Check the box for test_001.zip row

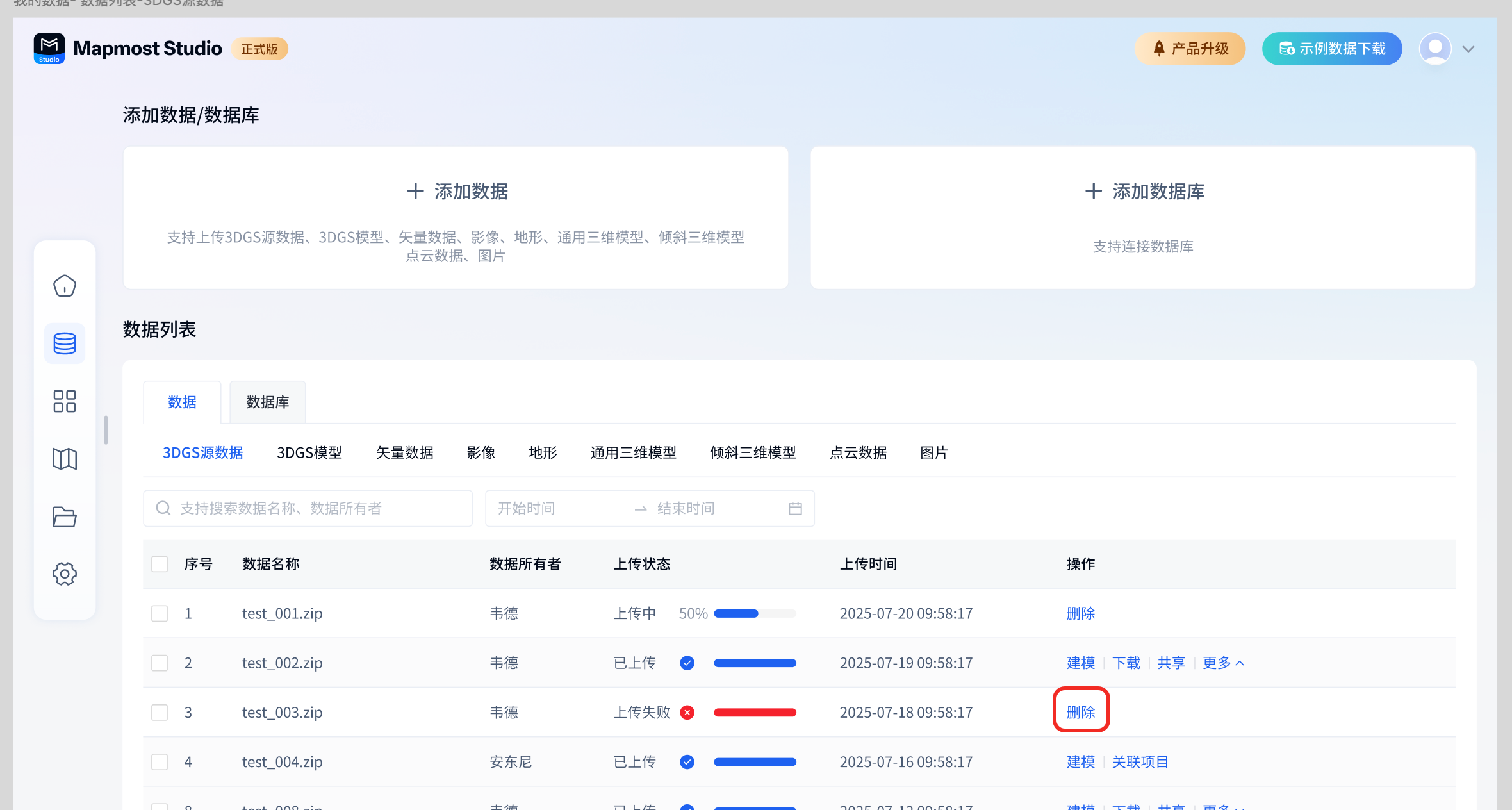coord(160,613)
